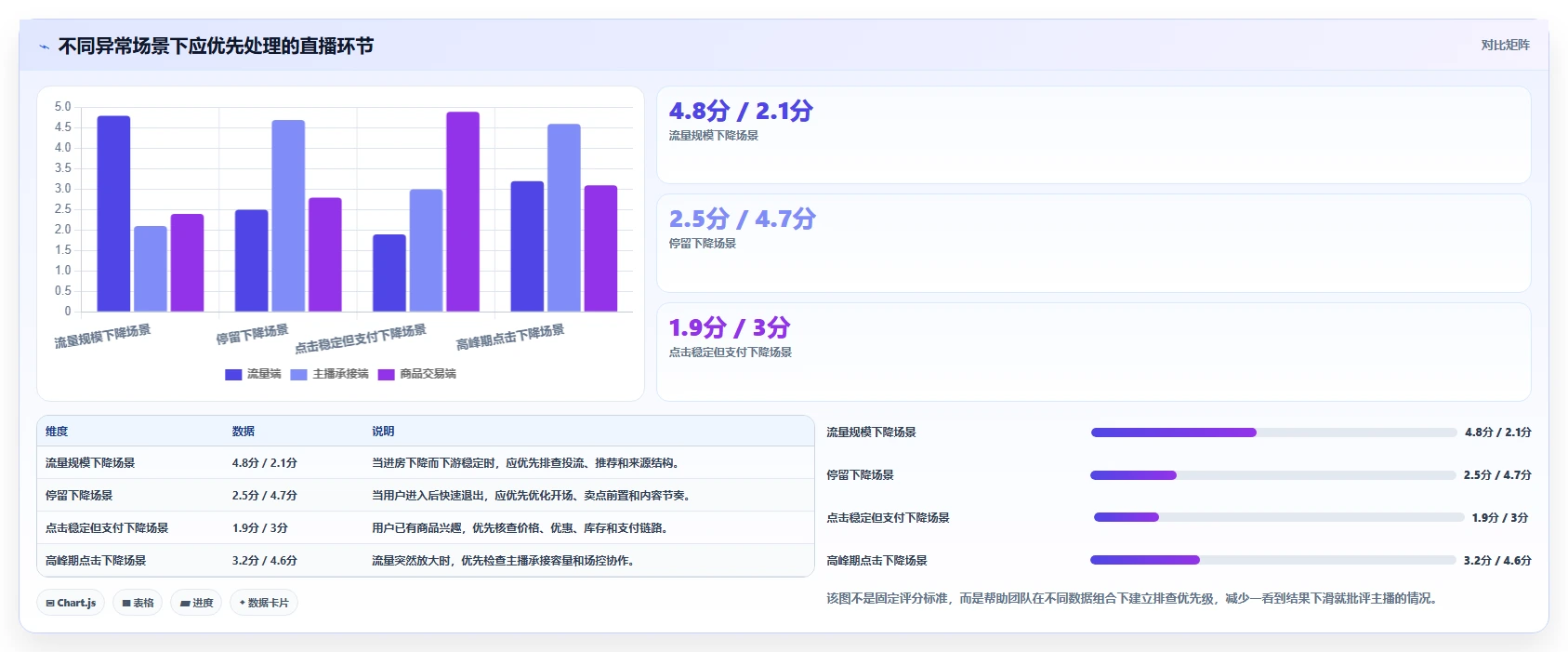Click the 1.9分 / 3分 value beside progress bar

point(1500,518)
